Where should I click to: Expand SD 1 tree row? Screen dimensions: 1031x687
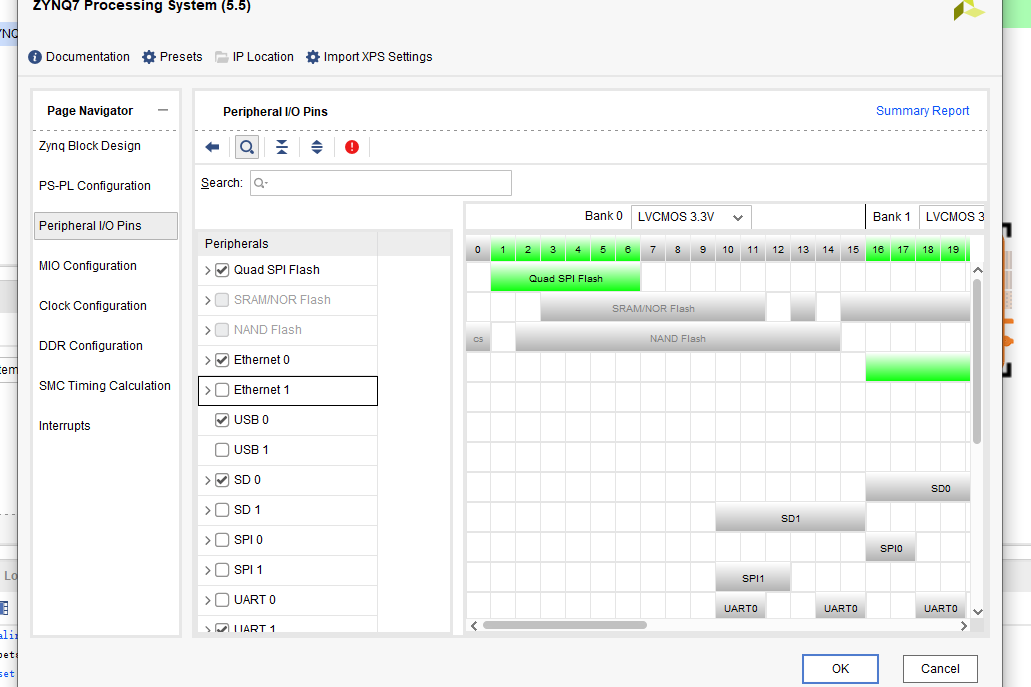pyautogui.click(x=208, y=510)
